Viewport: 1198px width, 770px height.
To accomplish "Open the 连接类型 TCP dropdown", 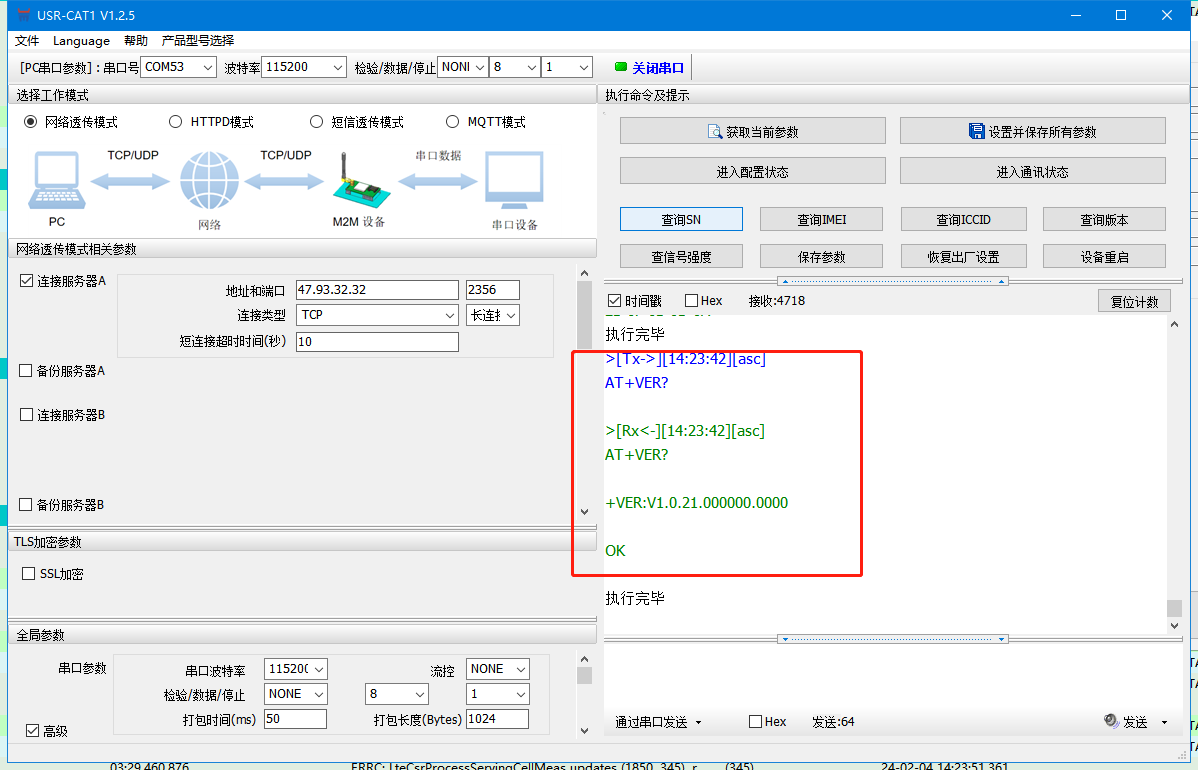I will pyautogui.click(x=377, y=315).
